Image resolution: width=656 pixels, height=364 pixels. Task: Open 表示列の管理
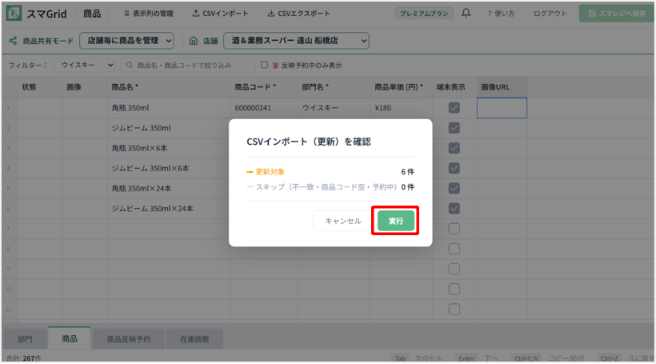pyautogui.click(x=149, y=13)
